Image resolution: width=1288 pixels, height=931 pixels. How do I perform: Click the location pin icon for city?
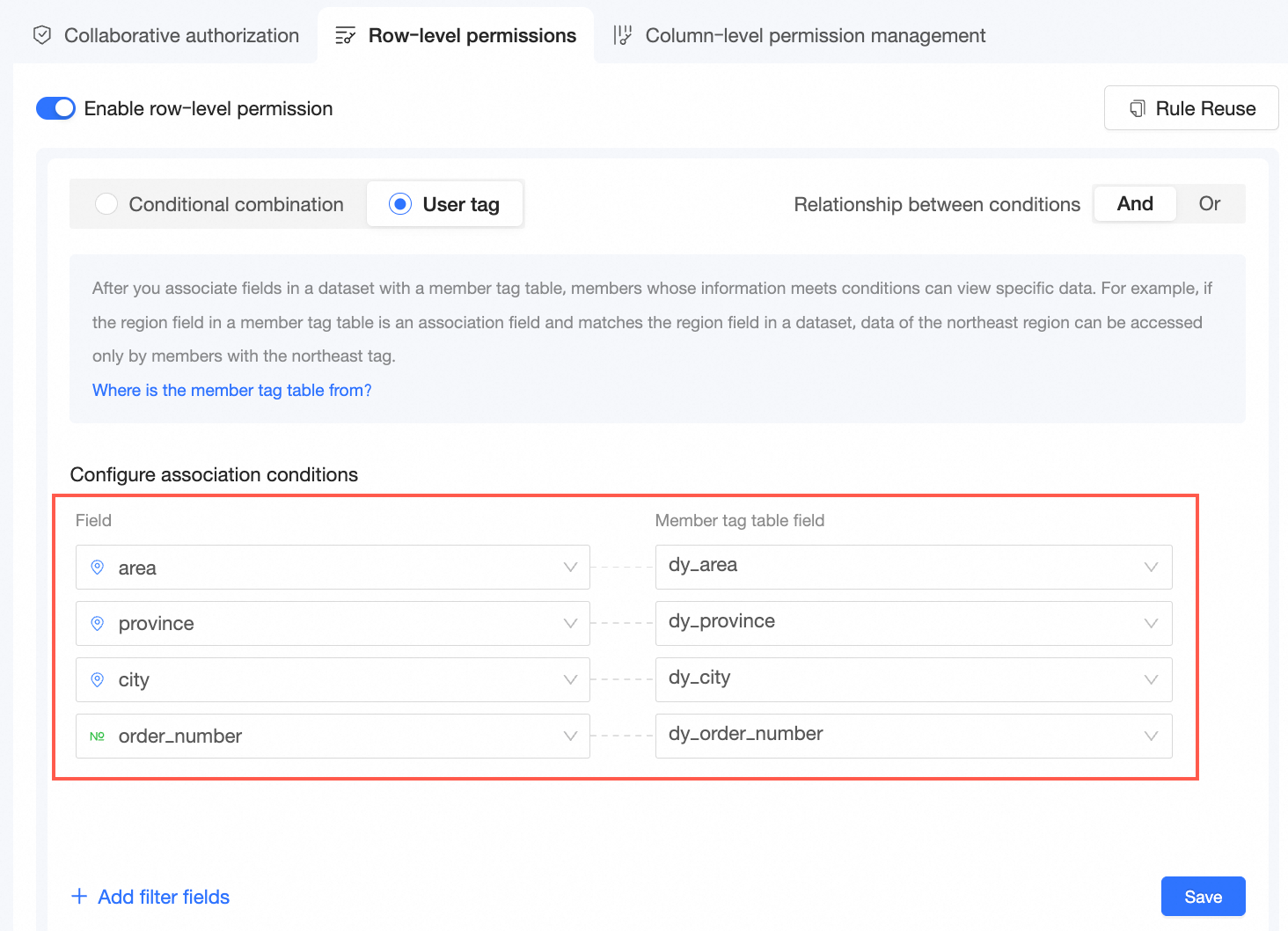coord(98,679)
